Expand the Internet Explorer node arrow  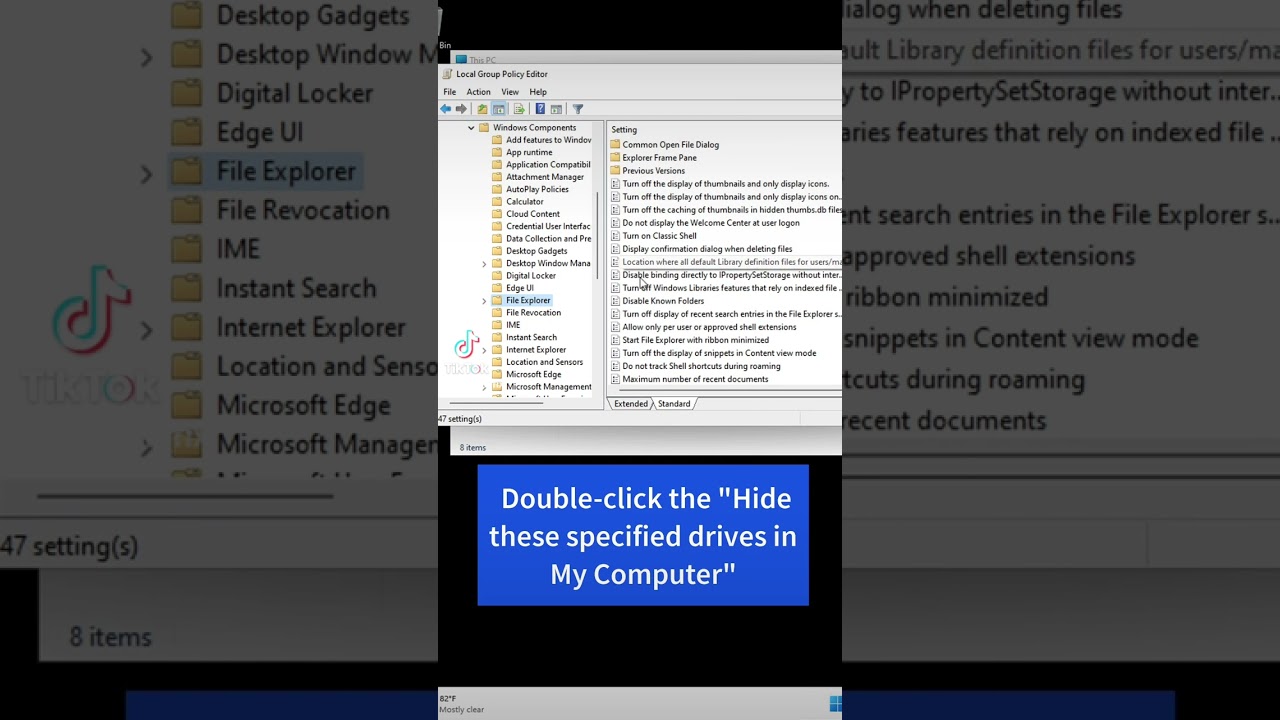(484, 350)
